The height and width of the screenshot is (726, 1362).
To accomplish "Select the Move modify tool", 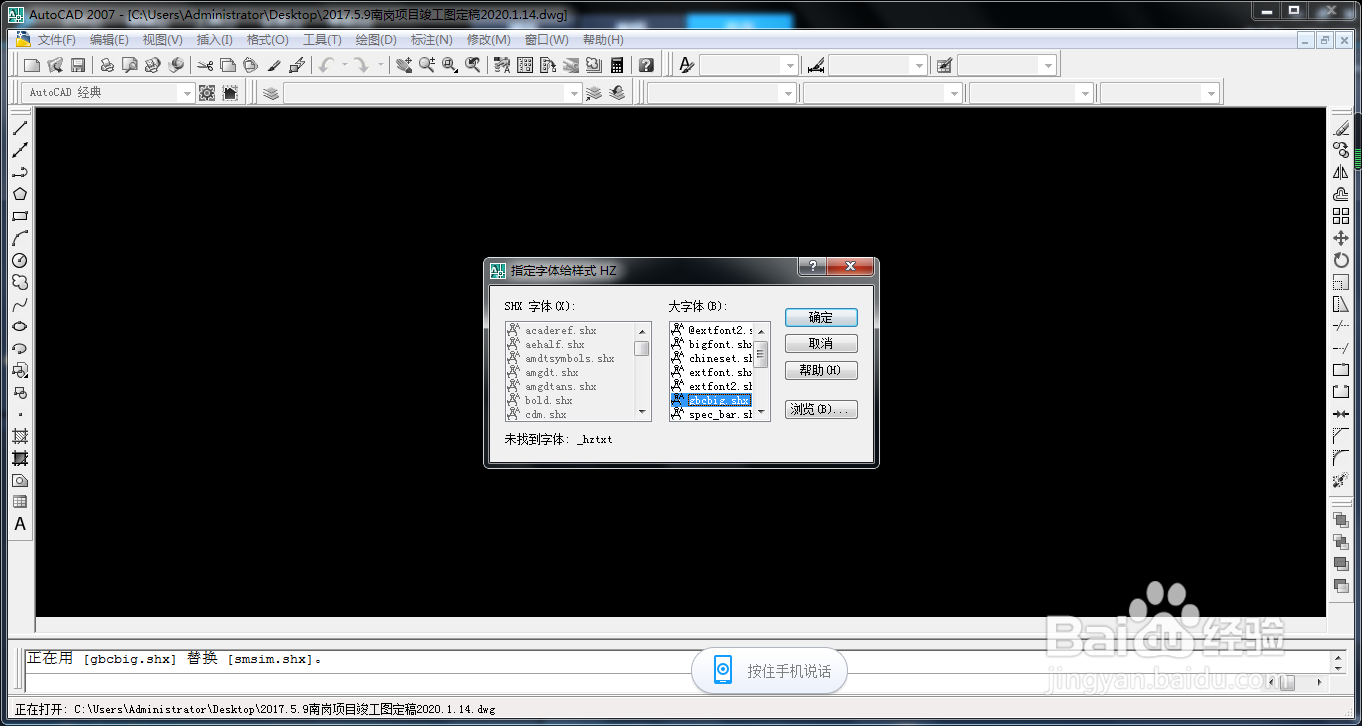I will click(1341, 238).
